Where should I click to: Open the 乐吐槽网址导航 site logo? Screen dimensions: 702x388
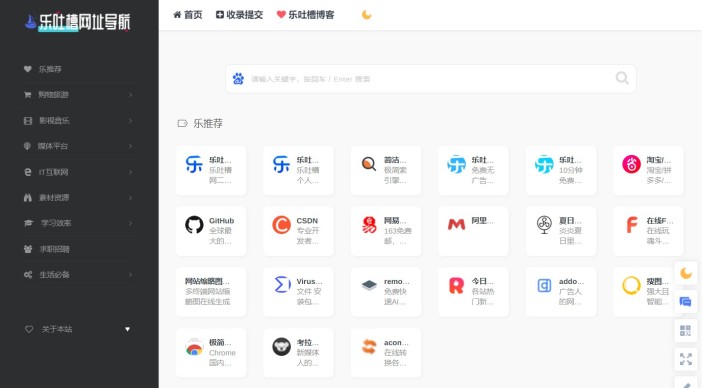(x=77, y=22)
